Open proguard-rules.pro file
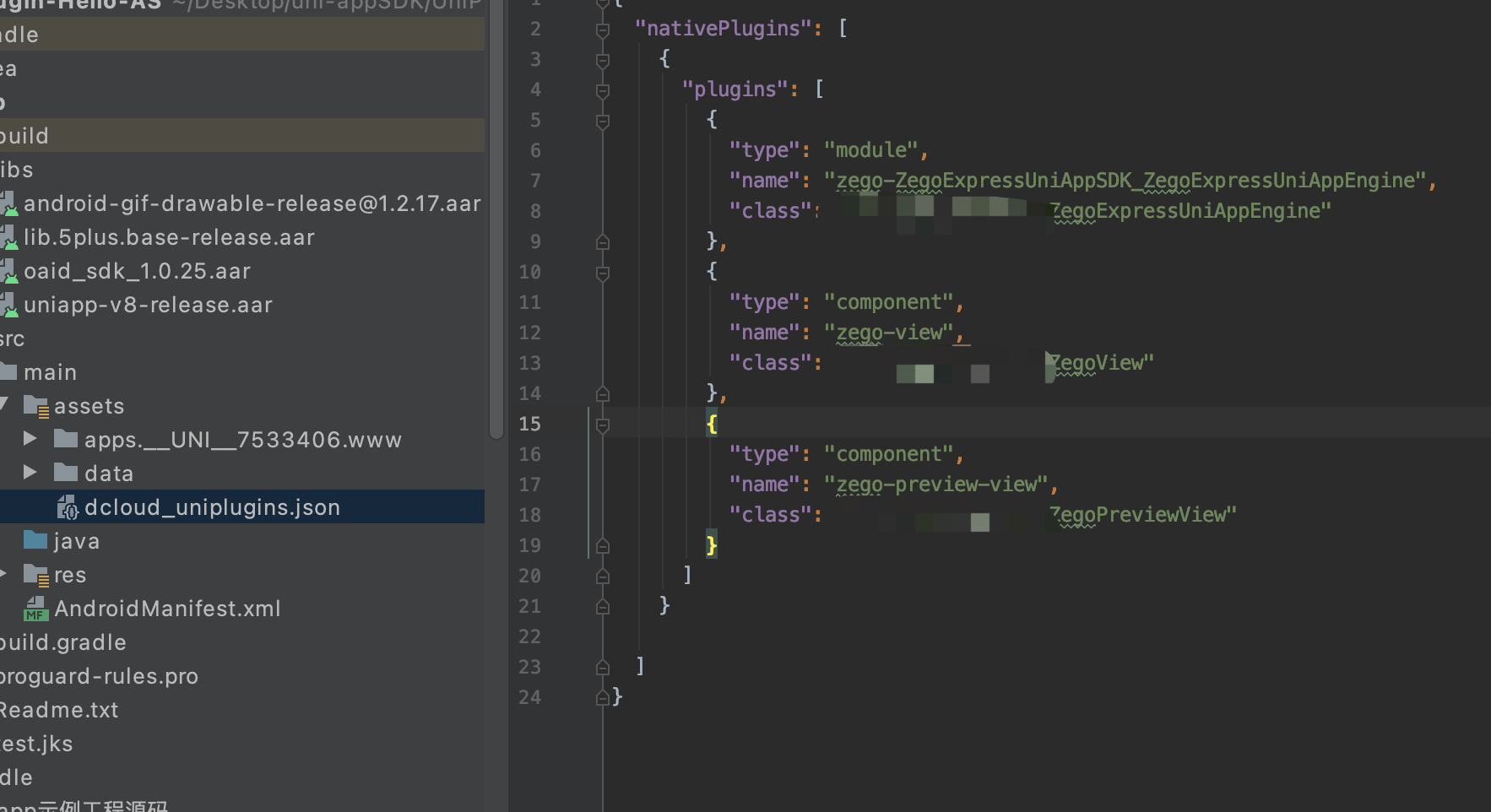This screenshot has height=812, width=1491. (99, 676)
